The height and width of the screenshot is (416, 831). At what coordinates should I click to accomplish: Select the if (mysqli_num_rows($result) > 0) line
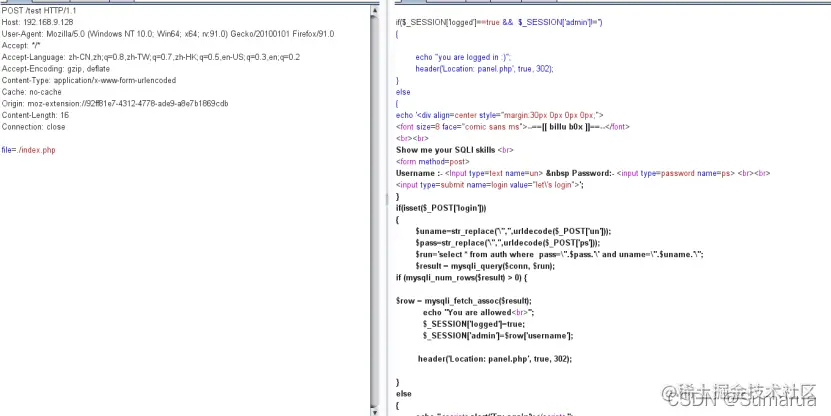462,278
